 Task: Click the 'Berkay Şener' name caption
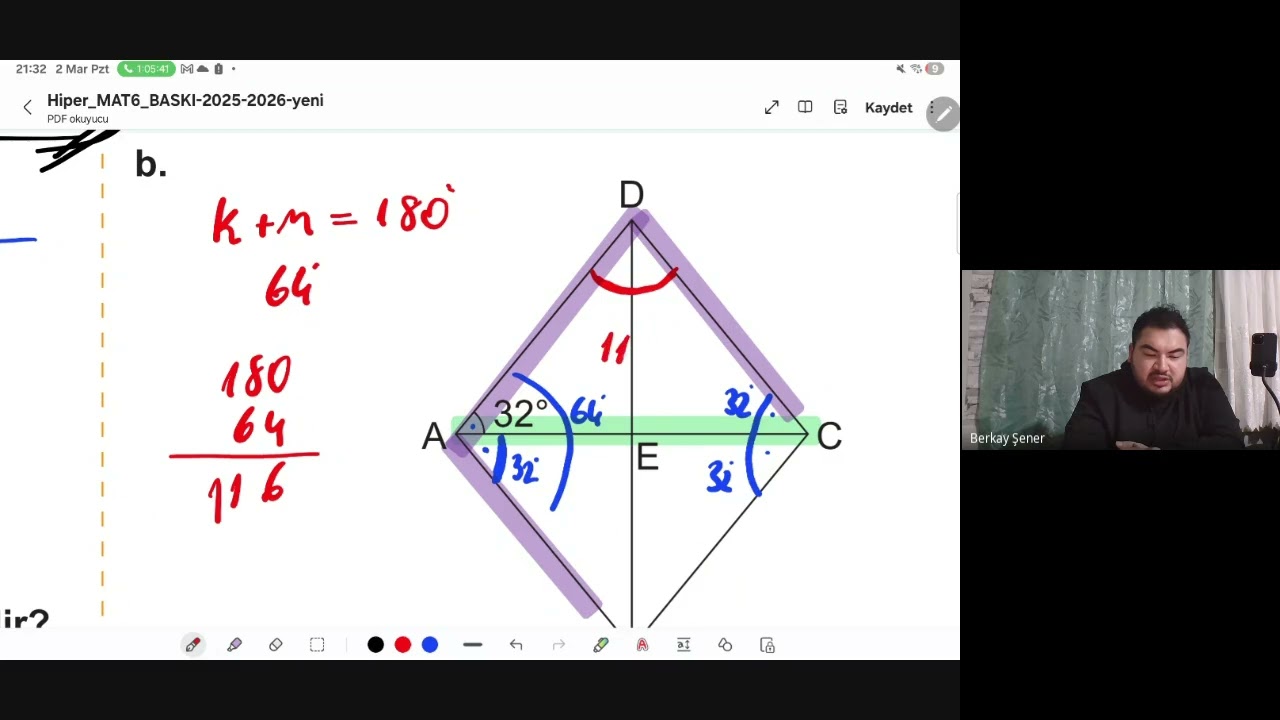pyautogui.click(x=1007, y=438)
